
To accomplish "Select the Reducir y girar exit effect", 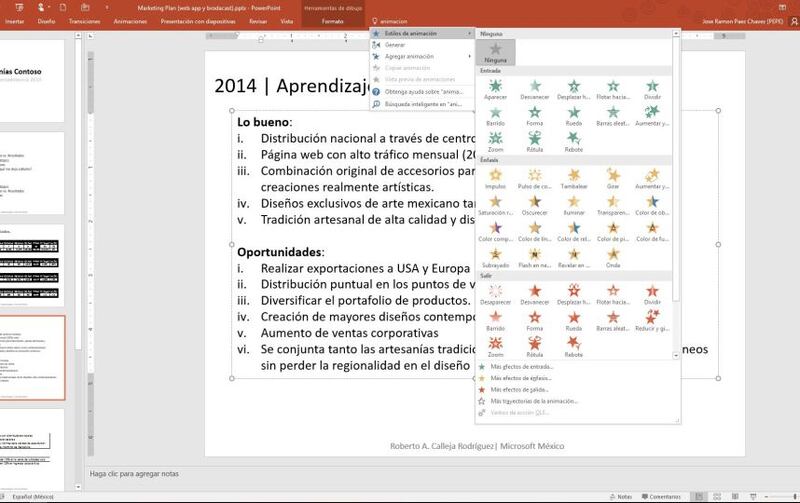I will coord(653,321).
